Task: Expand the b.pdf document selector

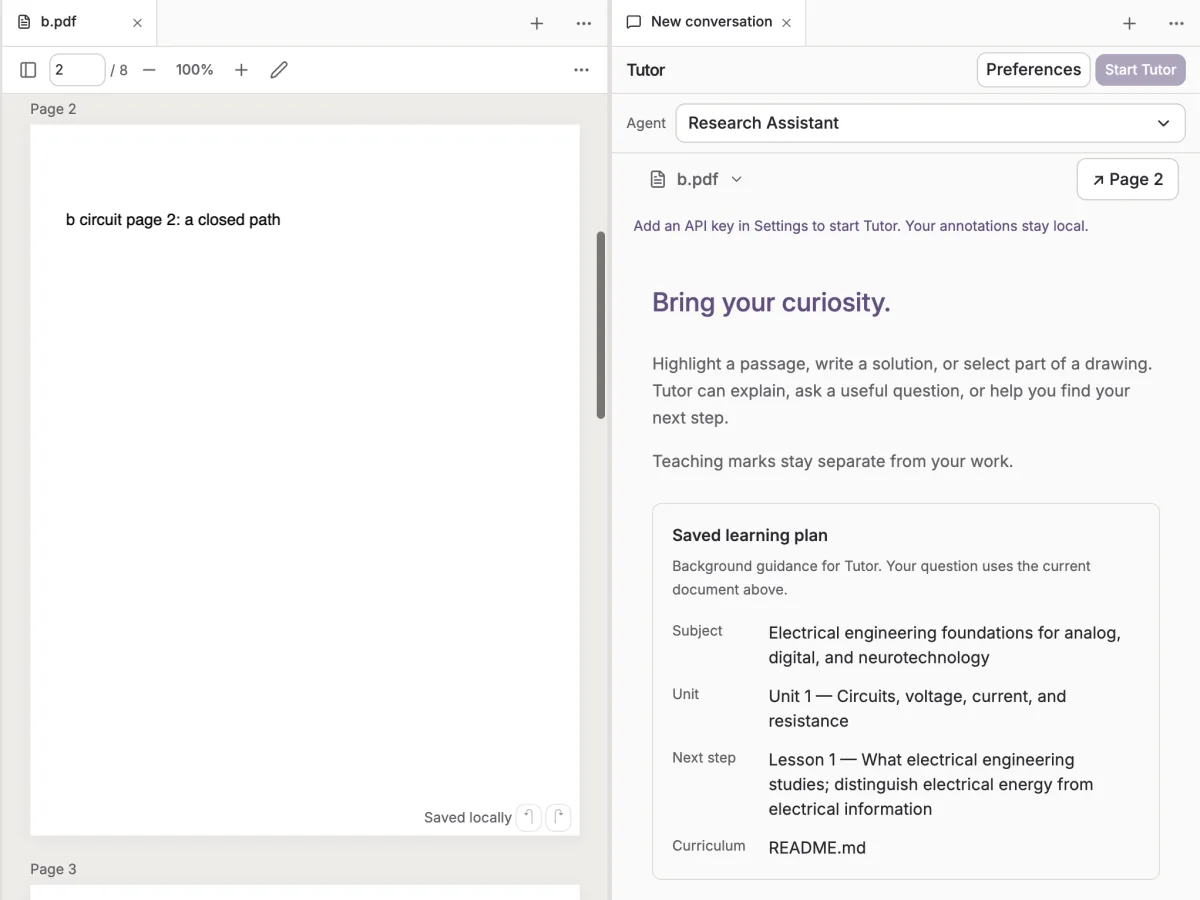Action: pyautogui.click(x=697, y=179)
